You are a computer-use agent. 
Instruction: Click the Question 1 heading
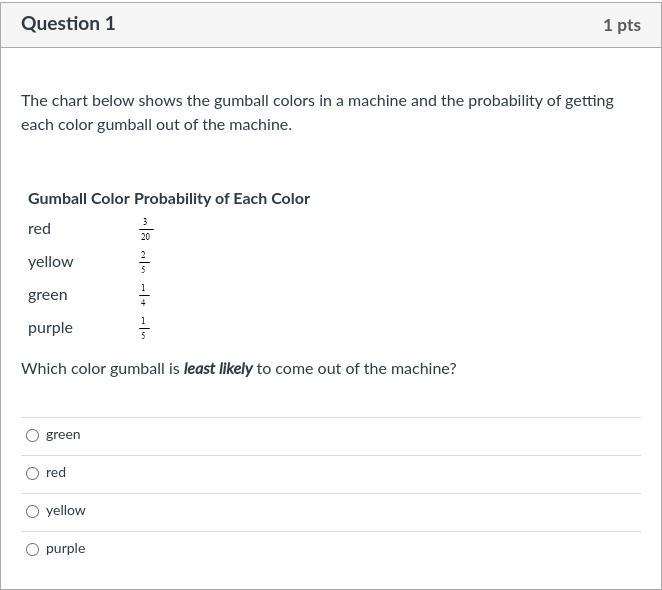coord(68,24)
